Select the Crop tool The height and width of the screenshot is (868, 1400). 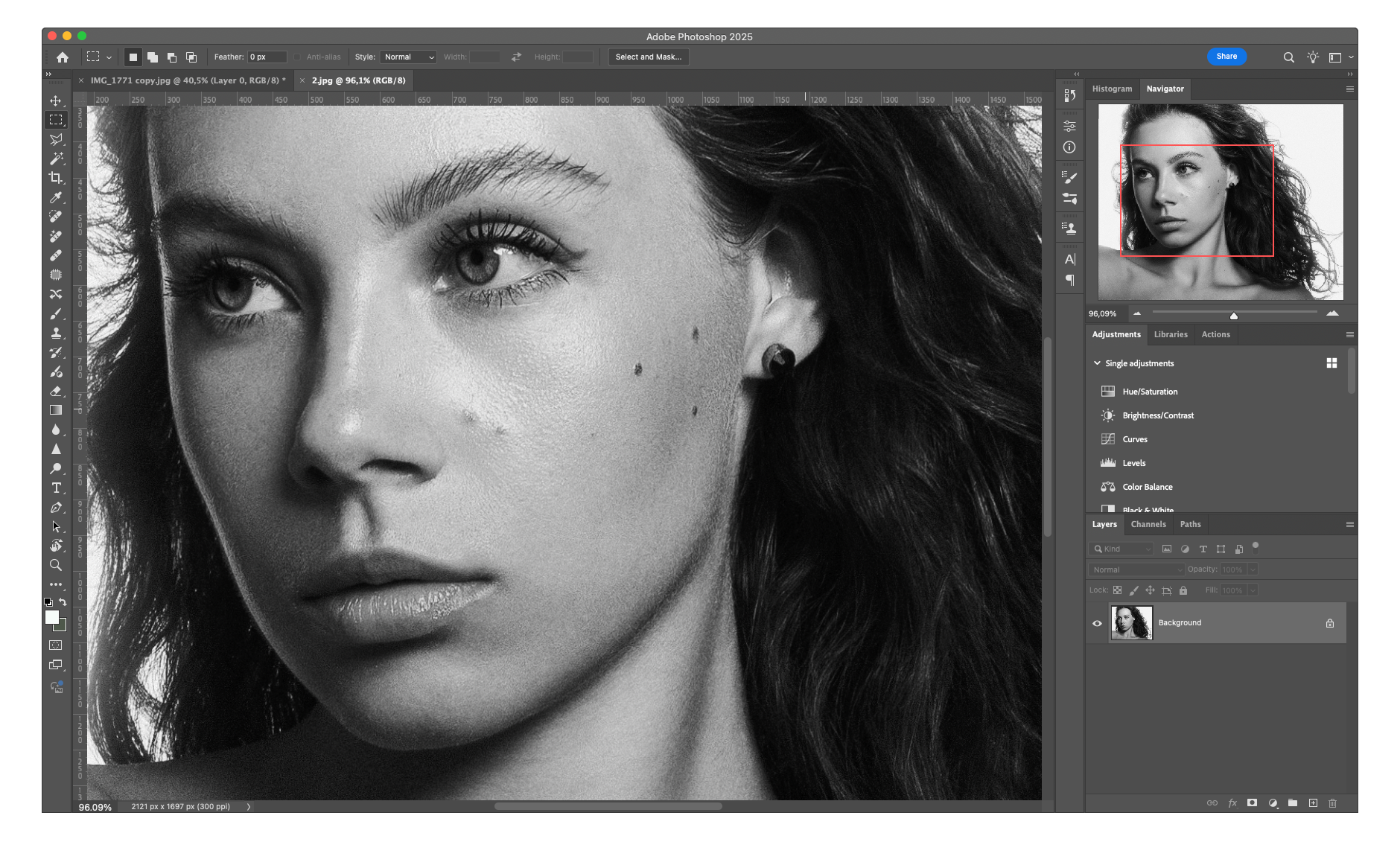point(56,178)
